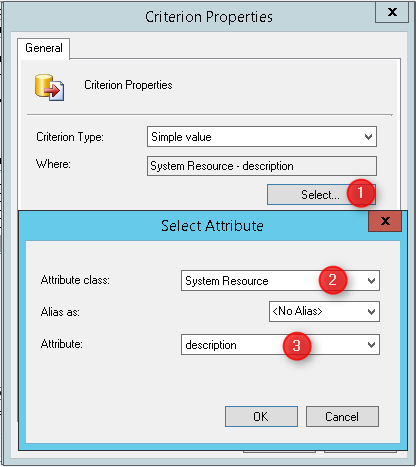Click the Select Attribute title bar

coord(213,226)
